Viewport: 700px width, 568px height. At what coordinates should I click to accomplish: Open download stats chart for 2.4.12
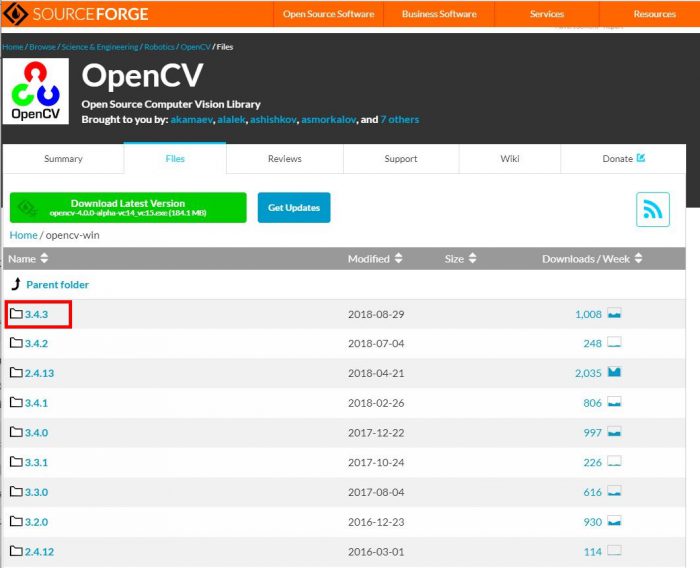point(614,551)
